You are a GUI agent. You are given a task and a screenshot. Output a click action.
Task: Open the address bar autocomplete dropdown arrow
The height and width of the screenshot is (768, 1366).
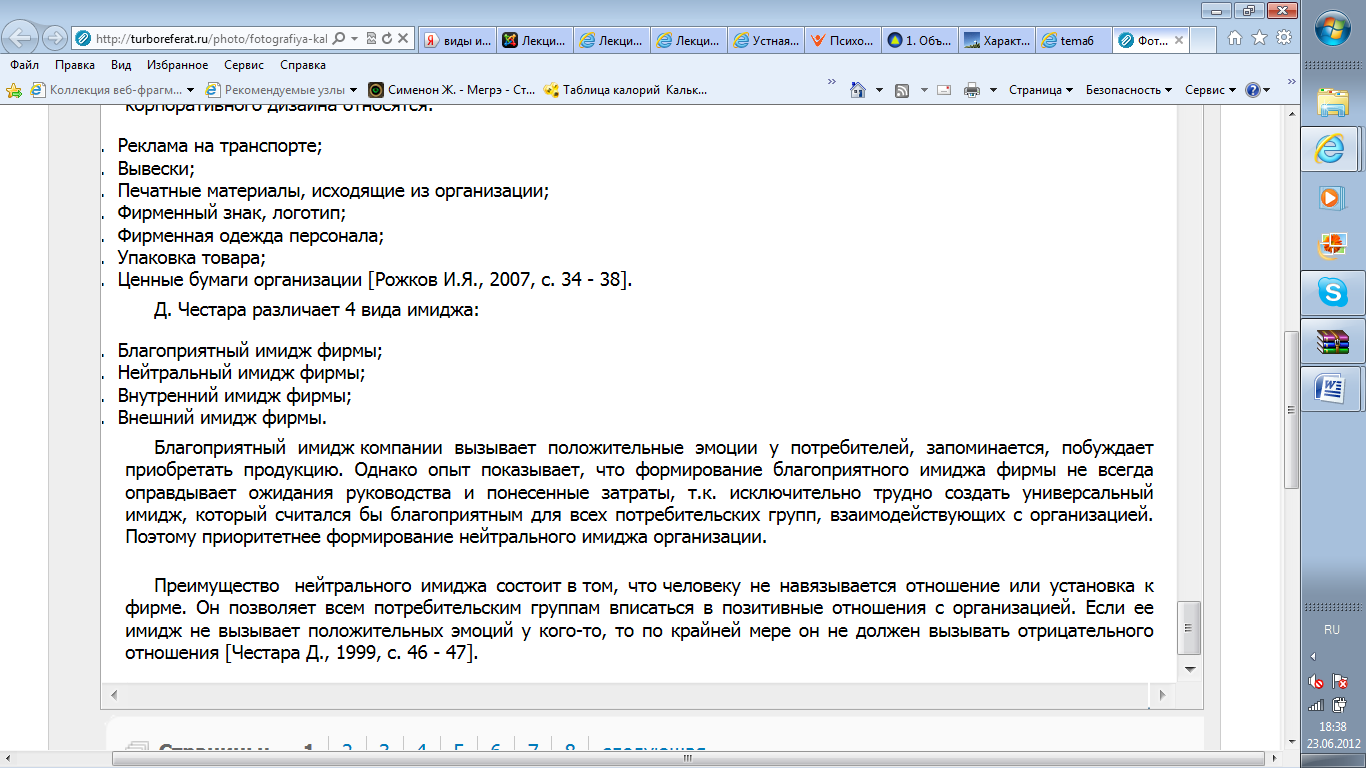[353, 39]
